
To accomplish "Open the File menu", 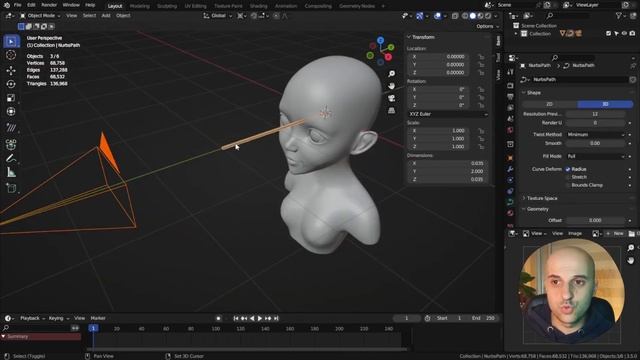I will point(18,5).
